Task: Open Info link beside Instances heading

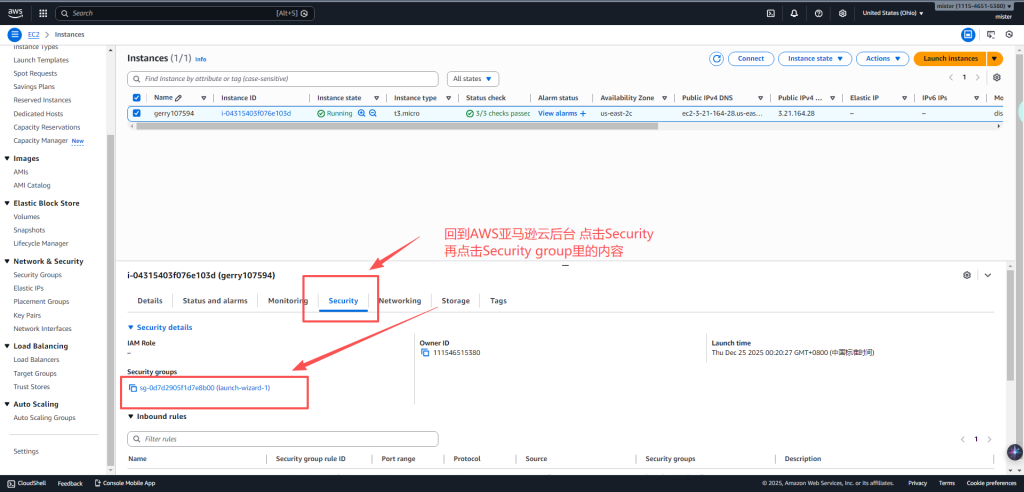Action: click(200, 59)
